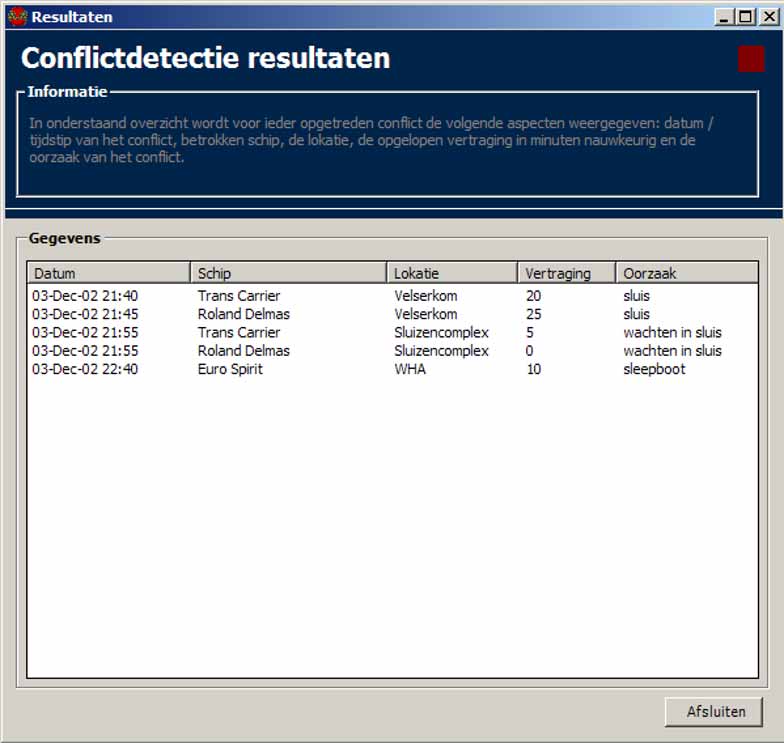
Task: Select the Roland Delmas row at 21:45
Action: pos(243,314)
